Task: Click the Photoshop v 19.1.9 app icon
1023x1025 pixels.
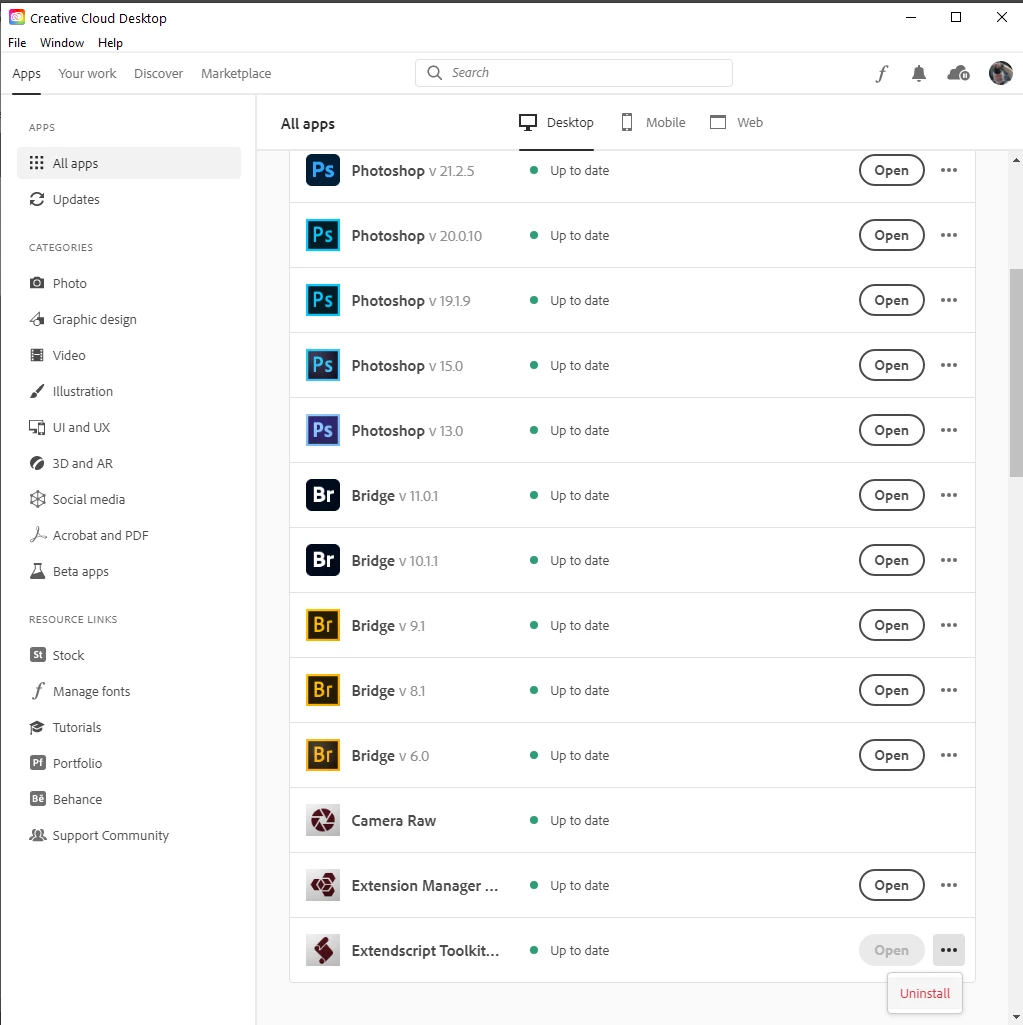Action: tap(323, 300)
